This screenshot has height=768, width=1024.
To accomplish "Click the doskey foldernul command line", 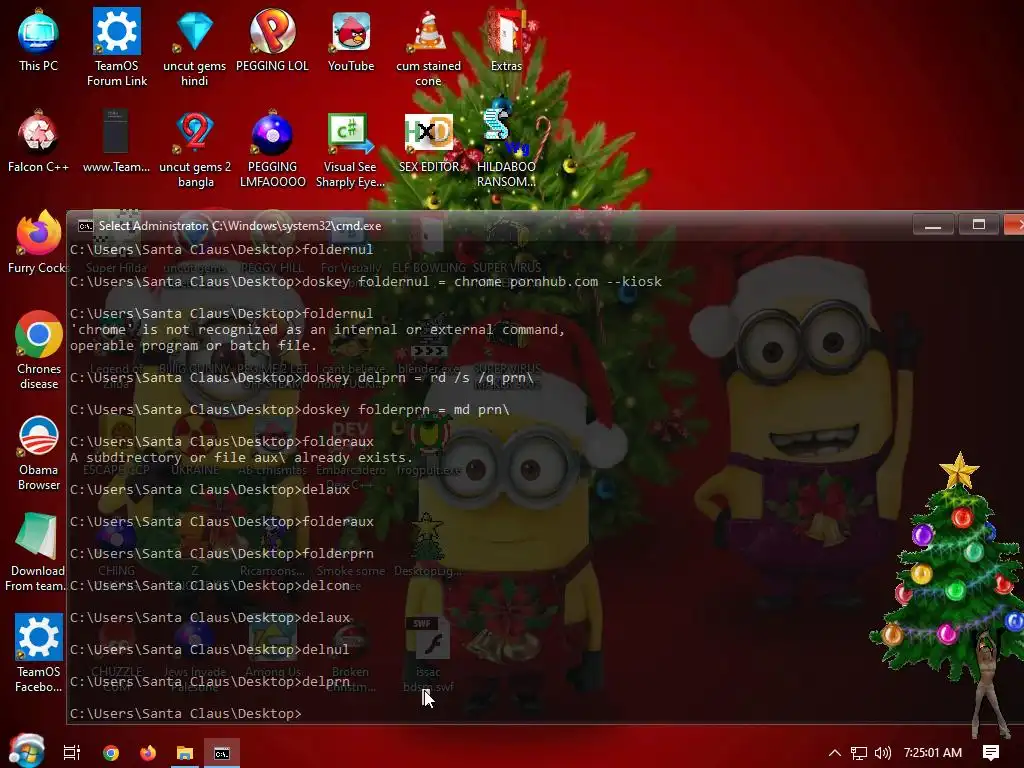I will point(366,281).
